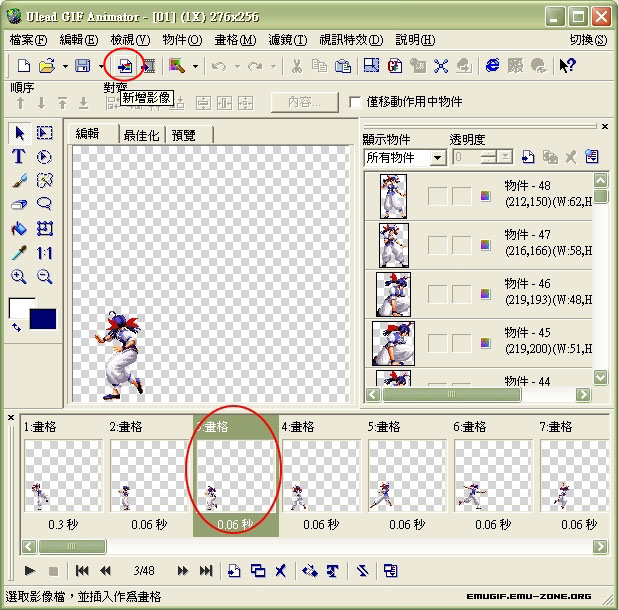
Task: Select frame 5 thumbnail in timeline
Action: (x=407, y=476)
